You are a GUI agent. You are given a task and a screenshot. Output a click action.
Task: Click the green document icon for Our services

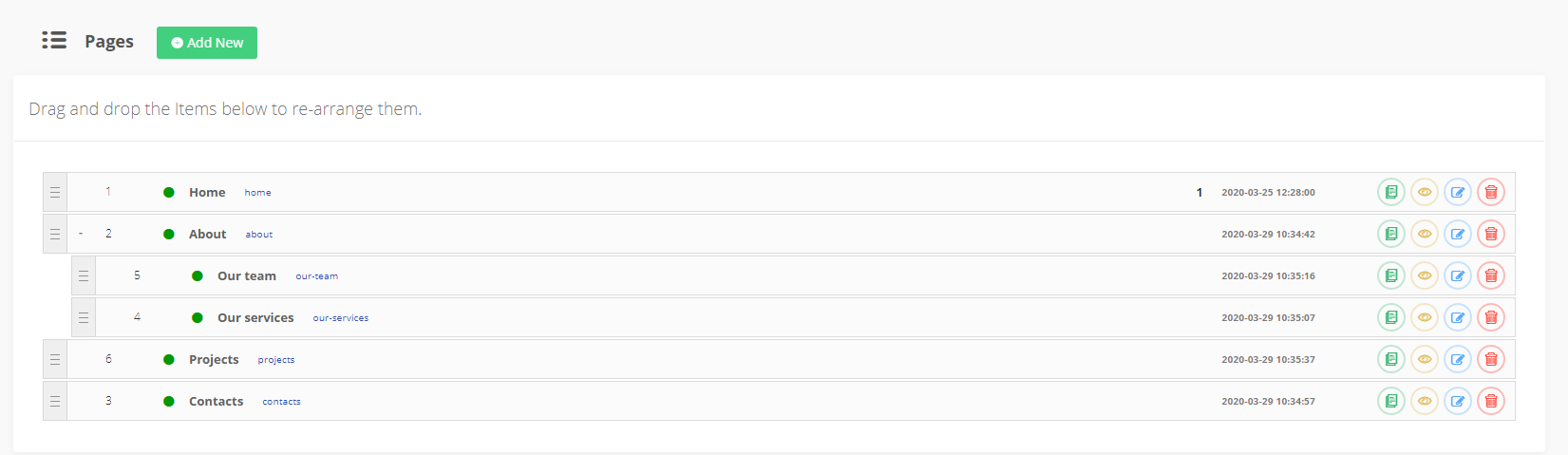point(1390,318)
